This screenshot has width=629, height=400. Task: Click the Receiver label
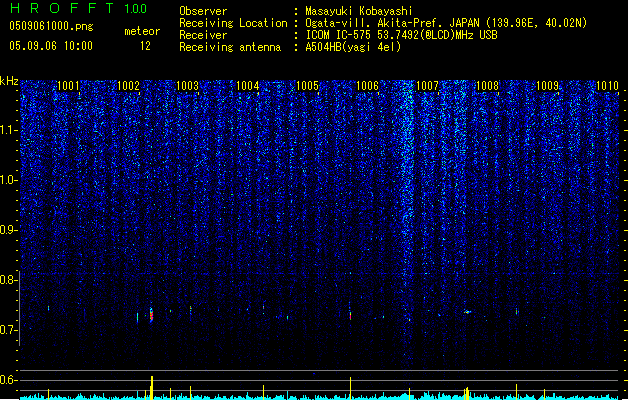click(x=203, y=35)
